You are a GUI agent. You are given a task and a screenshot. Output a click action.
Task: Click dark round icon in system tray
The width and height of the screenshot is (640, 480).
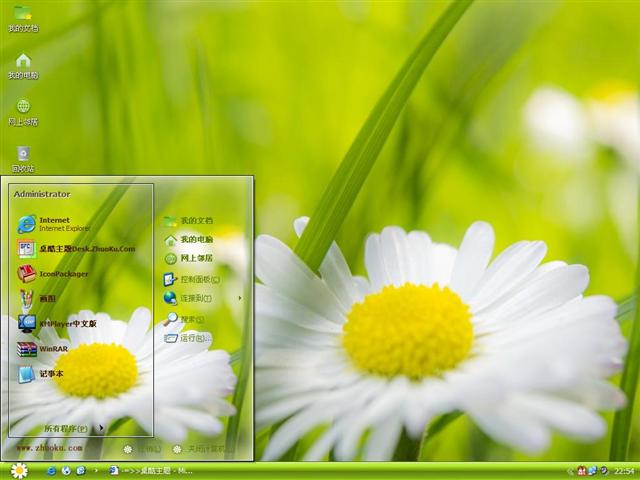(604, 471)
